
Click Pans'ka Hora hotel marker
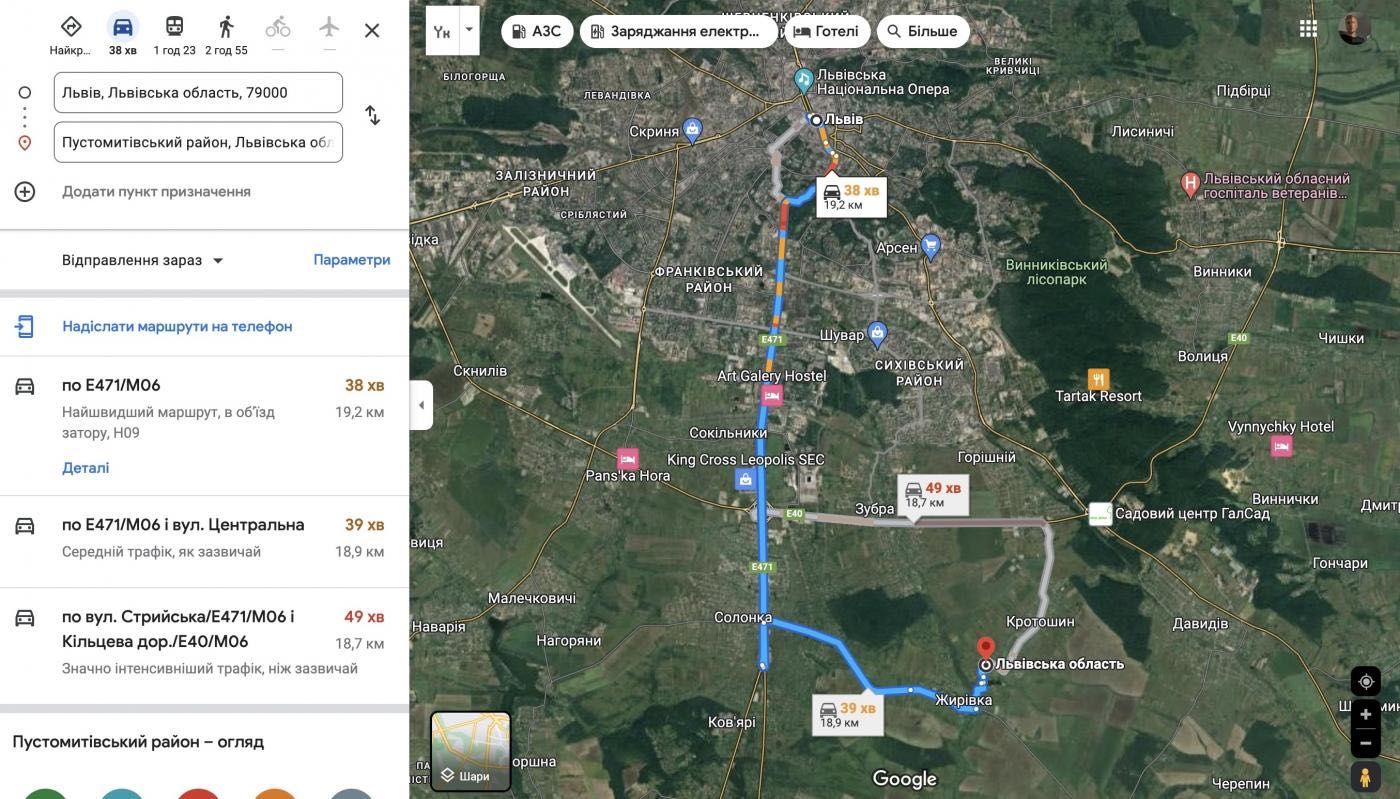coord(628,458)
